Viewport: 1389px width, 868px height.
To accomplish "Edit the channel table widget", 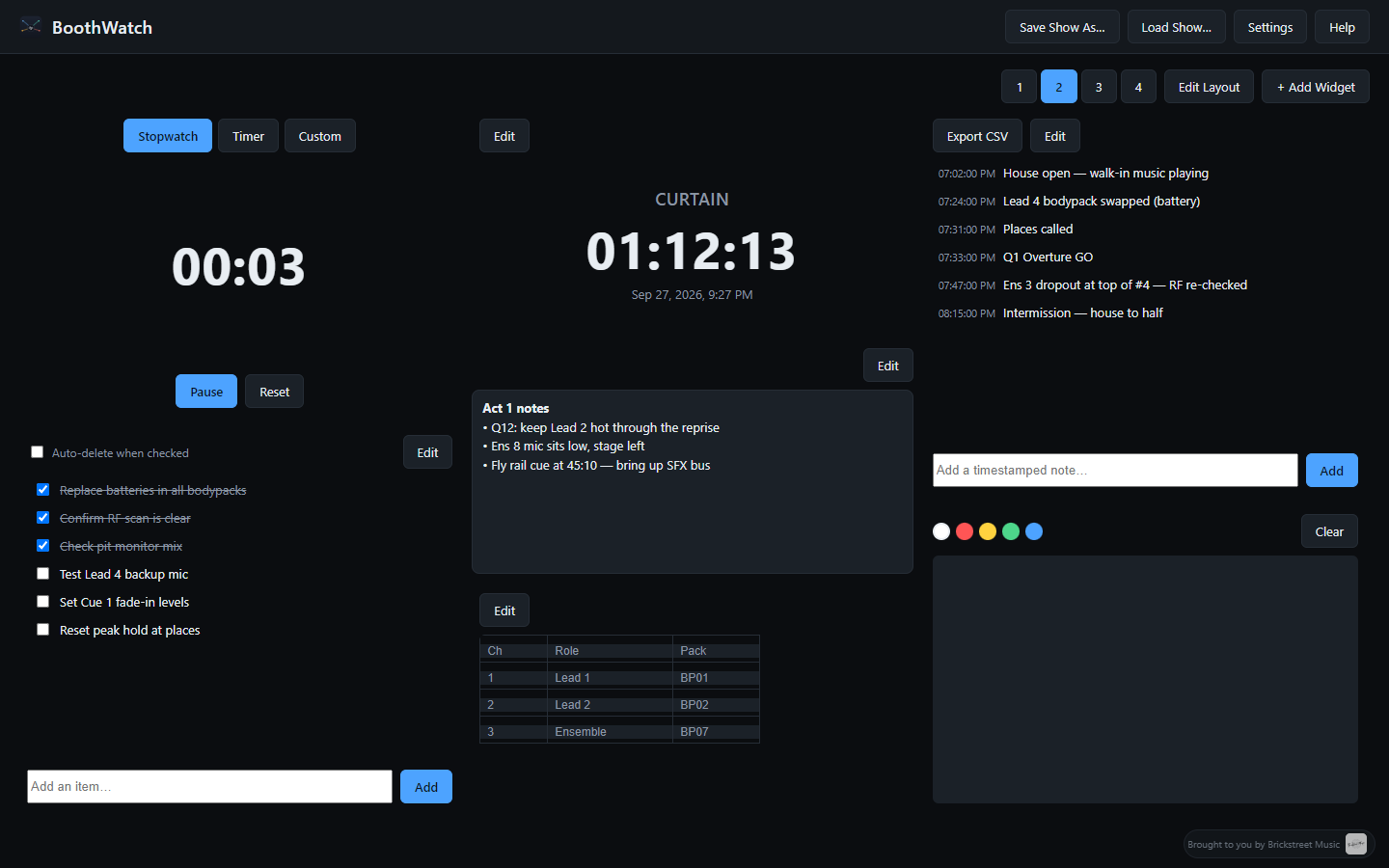I will click(504, 610).
